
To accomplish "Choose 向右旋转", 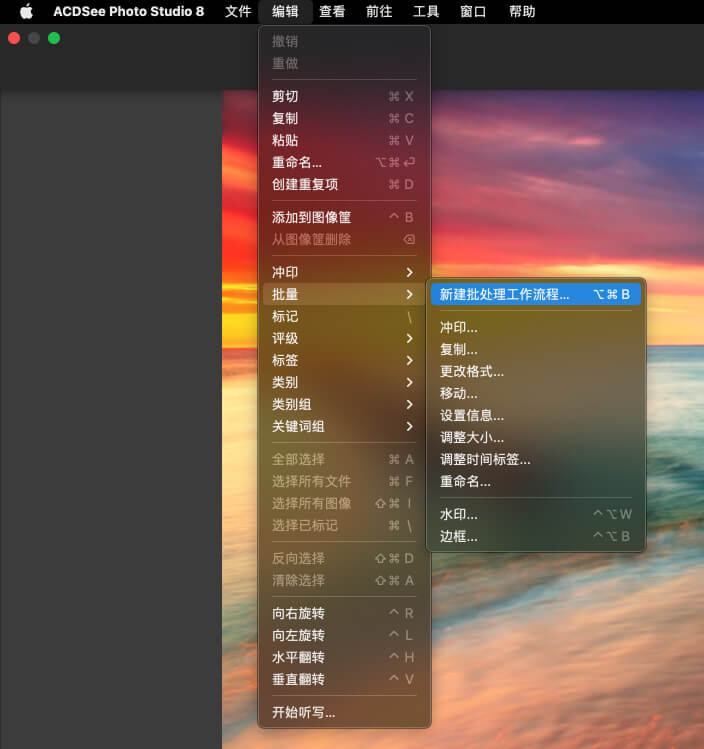I will point(344,613).
